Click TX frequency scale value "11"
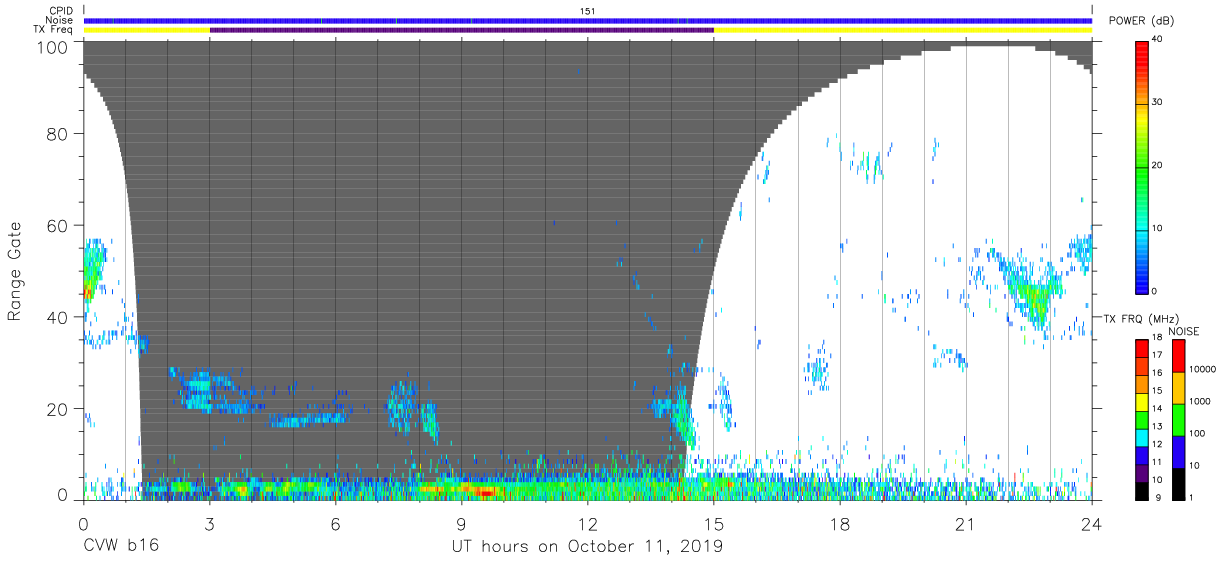Viewport: 1228px width, 567px height. coord(1158,462)
